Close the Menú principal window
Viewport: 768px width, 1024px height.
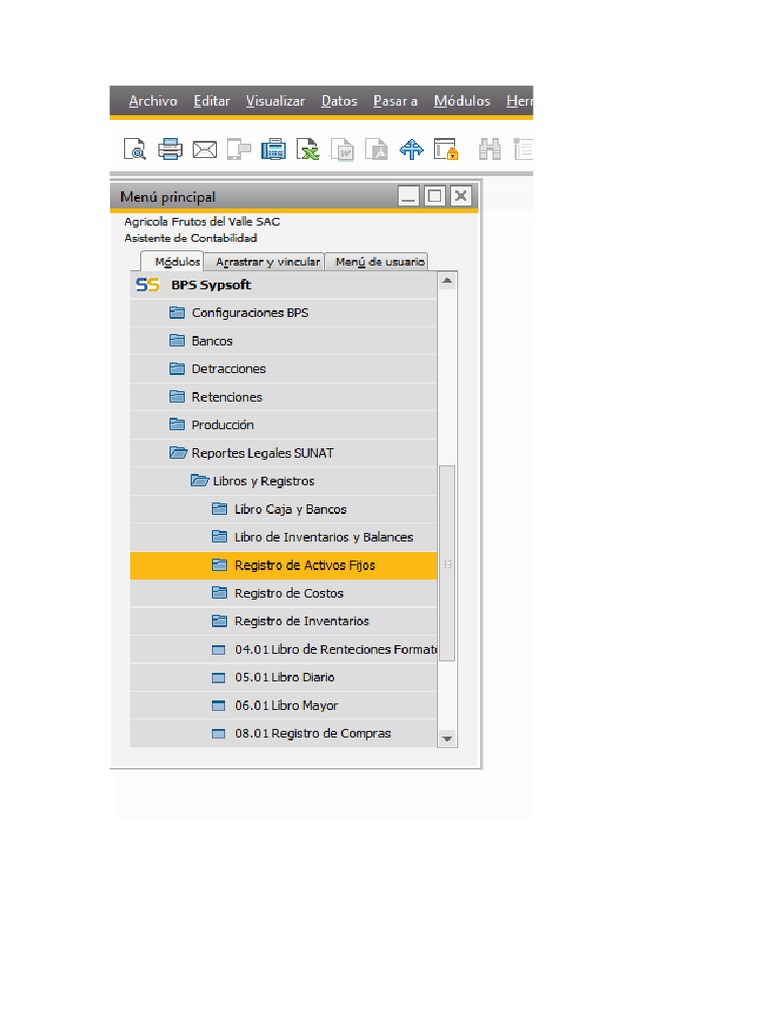click(x=460, y=196)
